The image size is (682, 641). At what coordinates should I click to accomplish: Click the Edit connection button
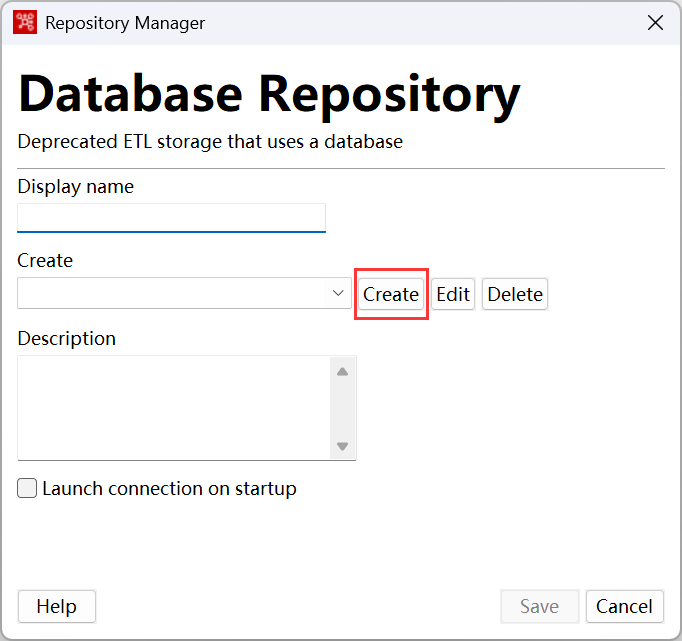point(453,294)
